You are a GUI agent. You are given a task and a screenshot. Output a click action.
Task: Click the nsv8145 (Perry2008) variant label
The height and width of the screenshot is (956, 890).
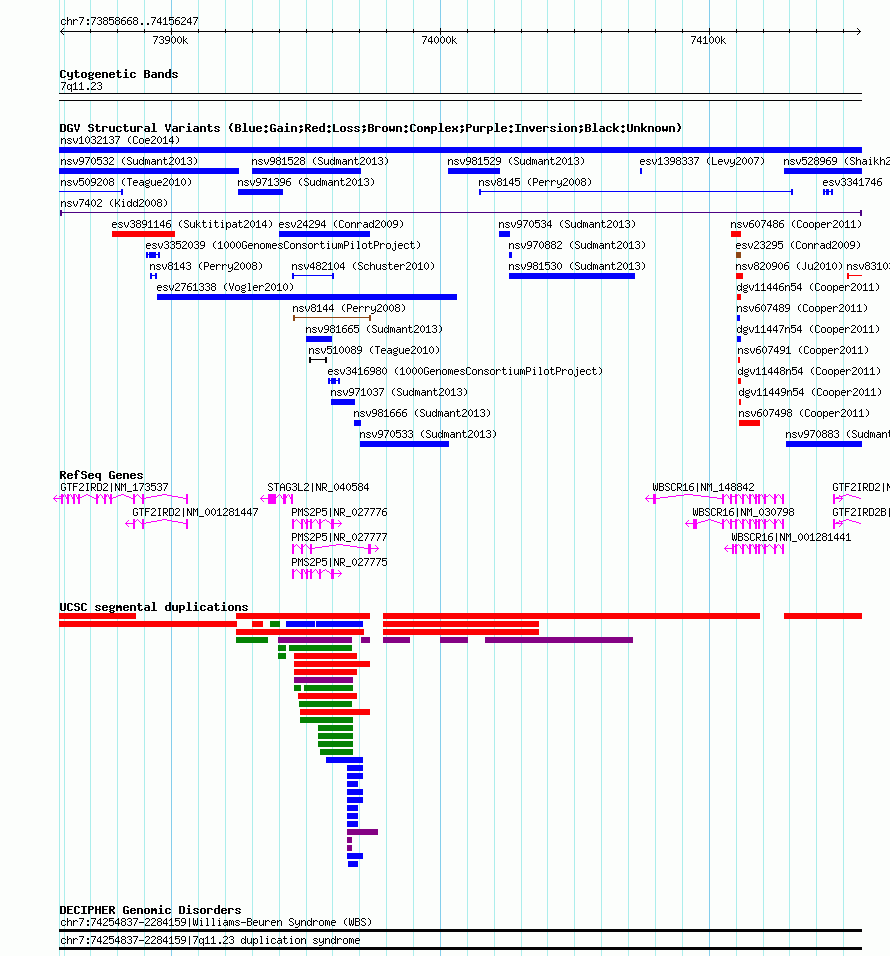tap(535, 182)
